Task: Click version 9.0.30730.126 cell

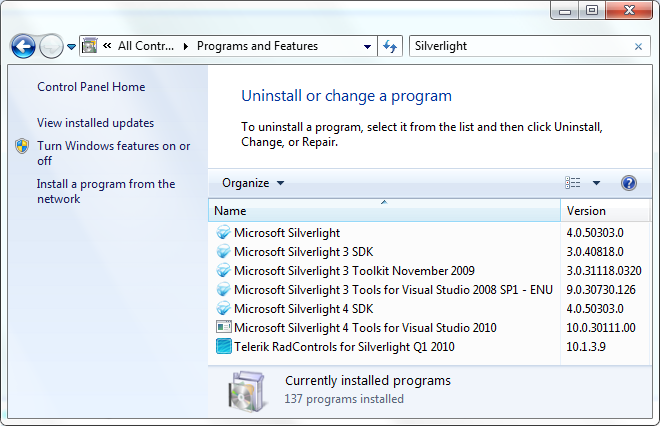Action: click(x=601, y=290)
